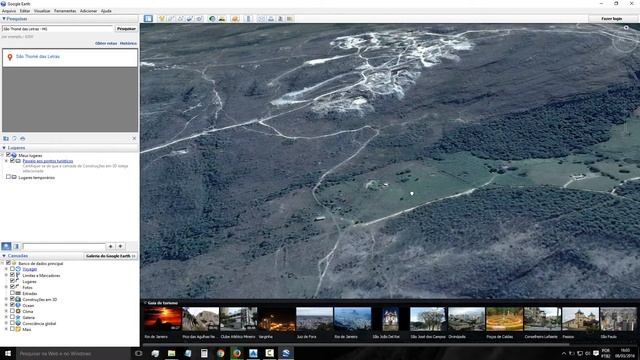Click the red pin of São Thomé das Letras result
The image size is (640, 360).
[10, 57]
